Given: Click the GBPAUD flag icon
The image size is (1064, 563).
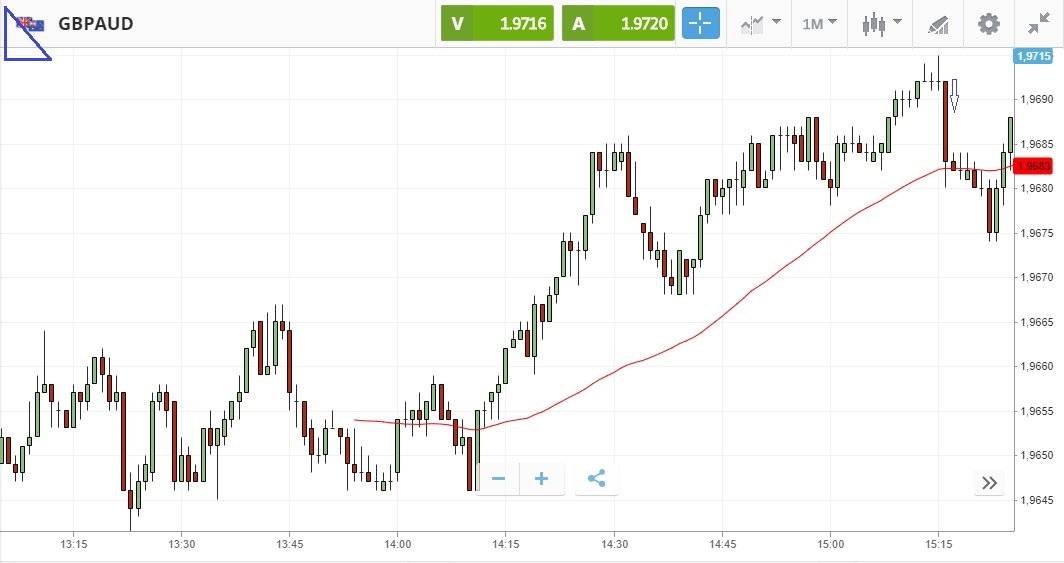Looking at the screenshot, I should [x=30, y=23].
